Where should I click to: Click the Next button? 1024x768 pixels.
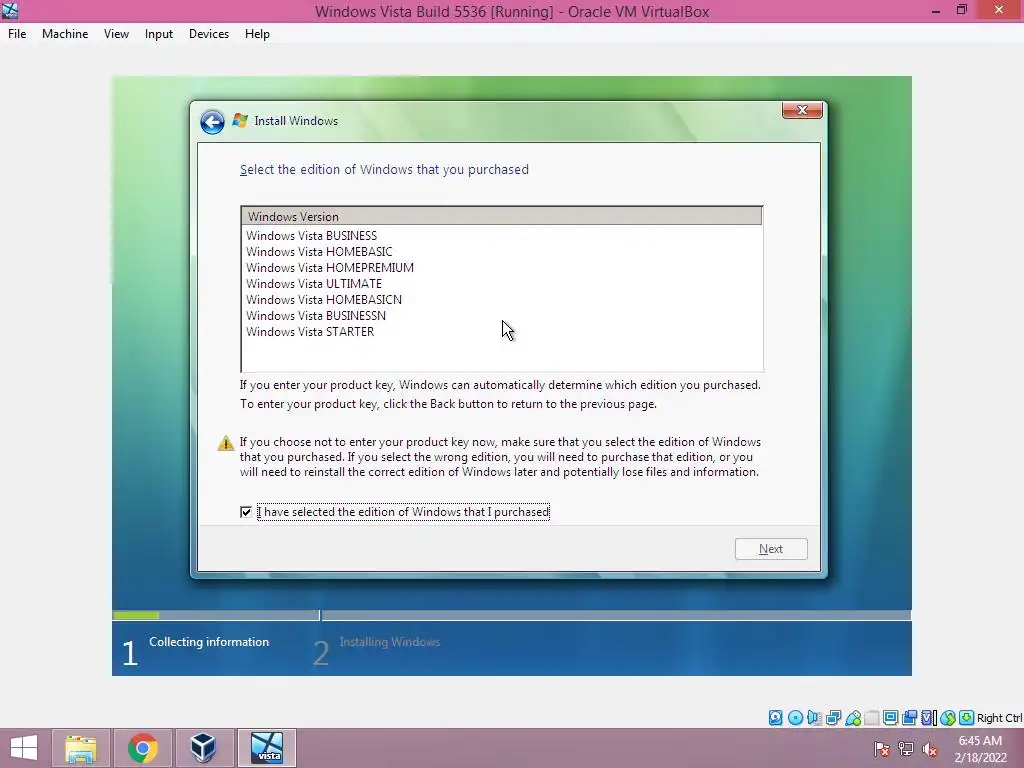click(771, 549)
